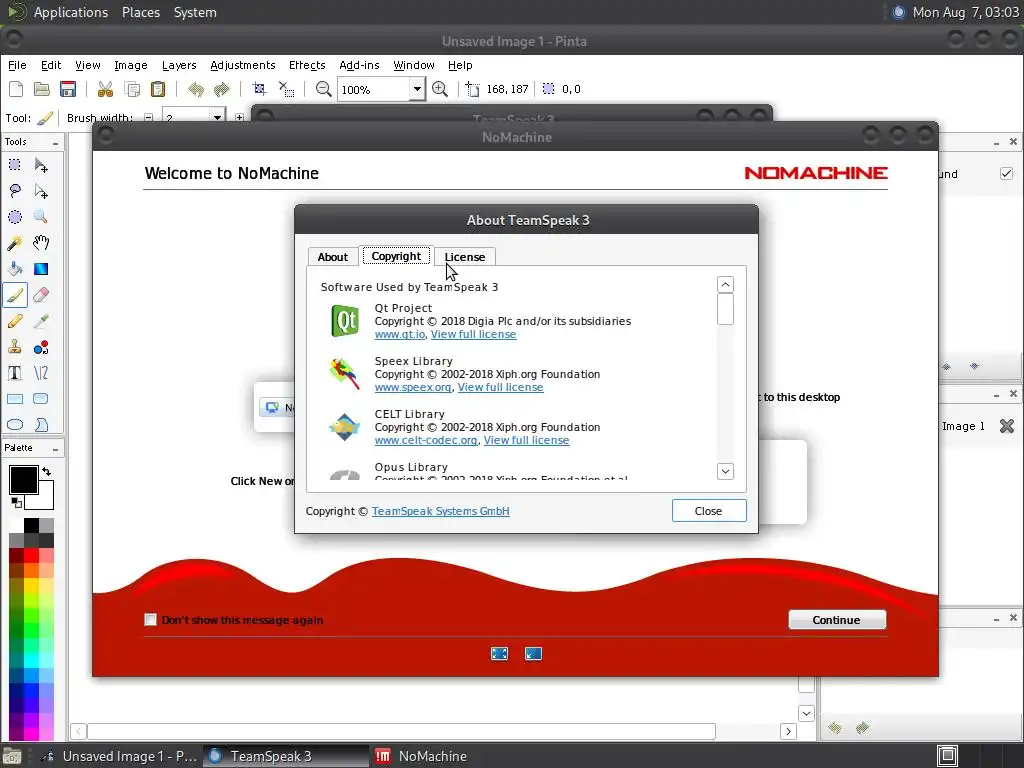Select the Freeform Shape tool
The height and width of the screenshot is (768, 1024).
tap(40, 425)
